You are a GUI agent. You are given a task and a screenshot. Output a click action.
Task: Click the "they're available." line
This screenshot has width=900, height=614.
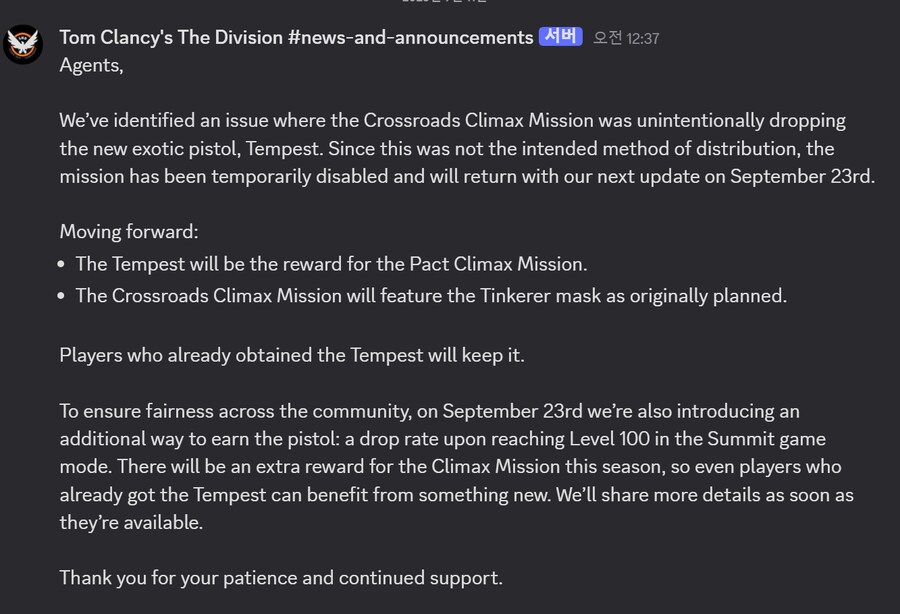click(x=131, y=523)
